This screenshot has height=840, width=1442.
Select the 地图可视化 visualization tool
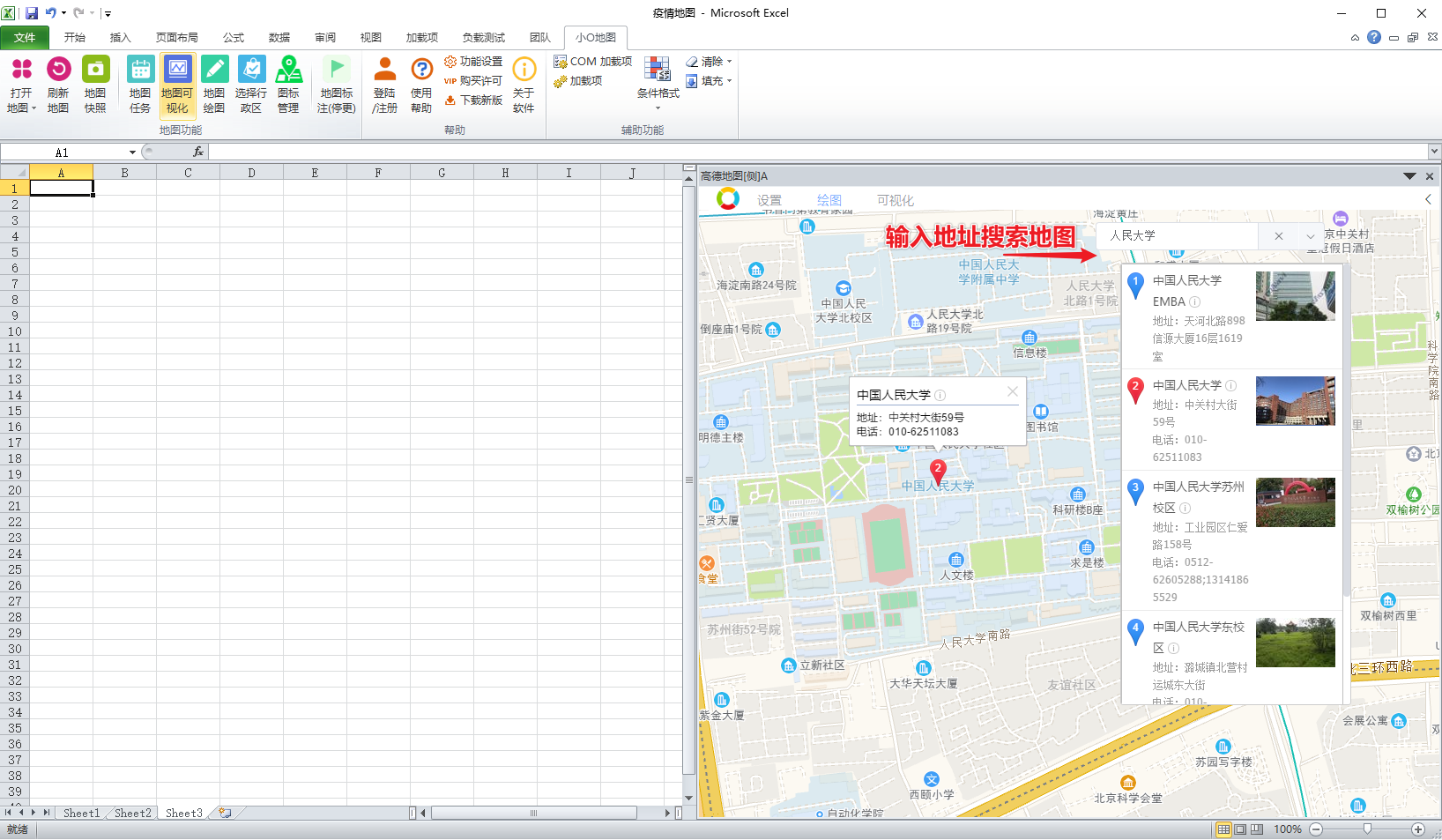pyautogui.click(x=177, y=85)
